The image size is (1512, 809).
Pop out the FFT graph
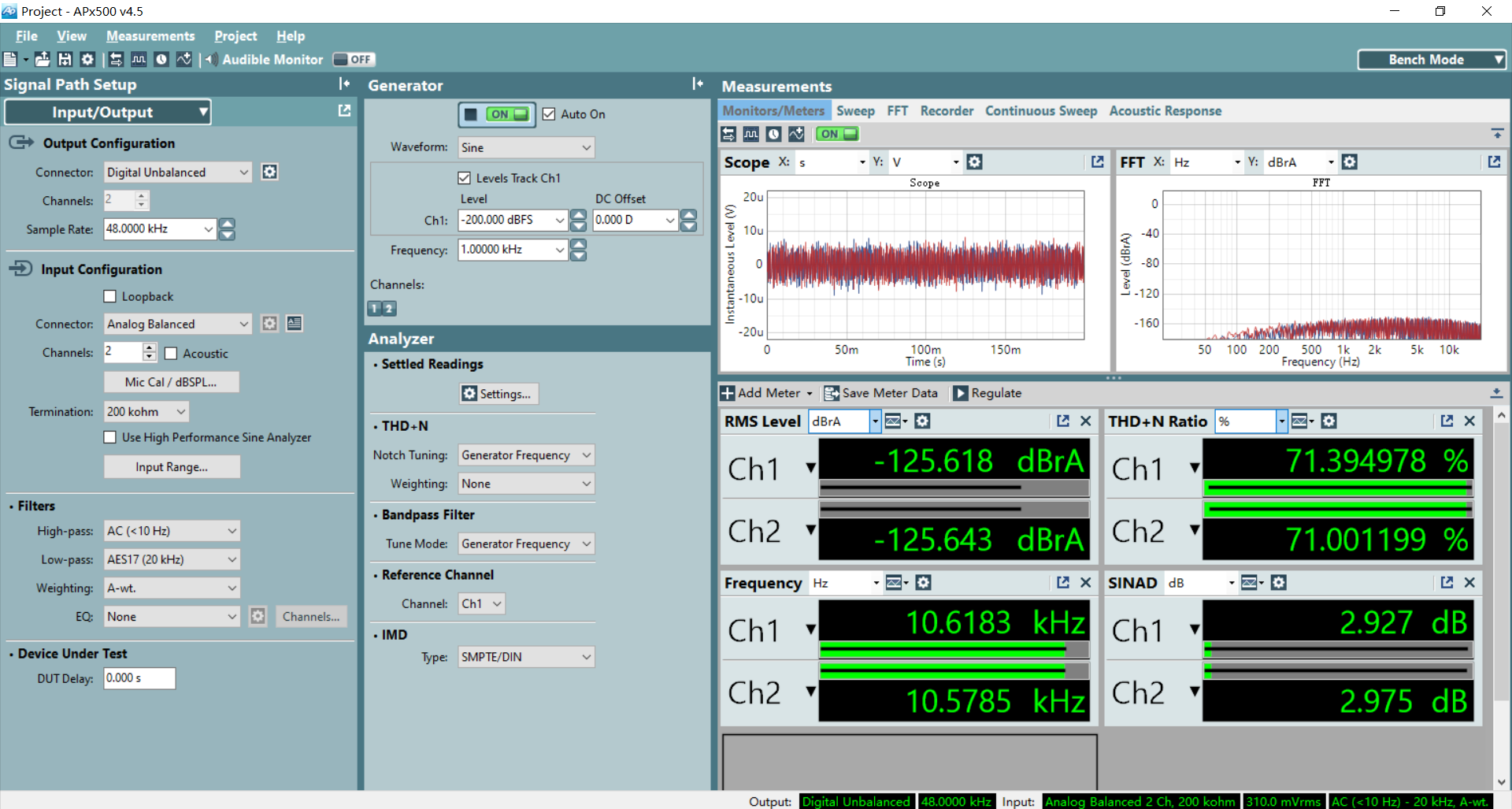(x=1494, y=161)
